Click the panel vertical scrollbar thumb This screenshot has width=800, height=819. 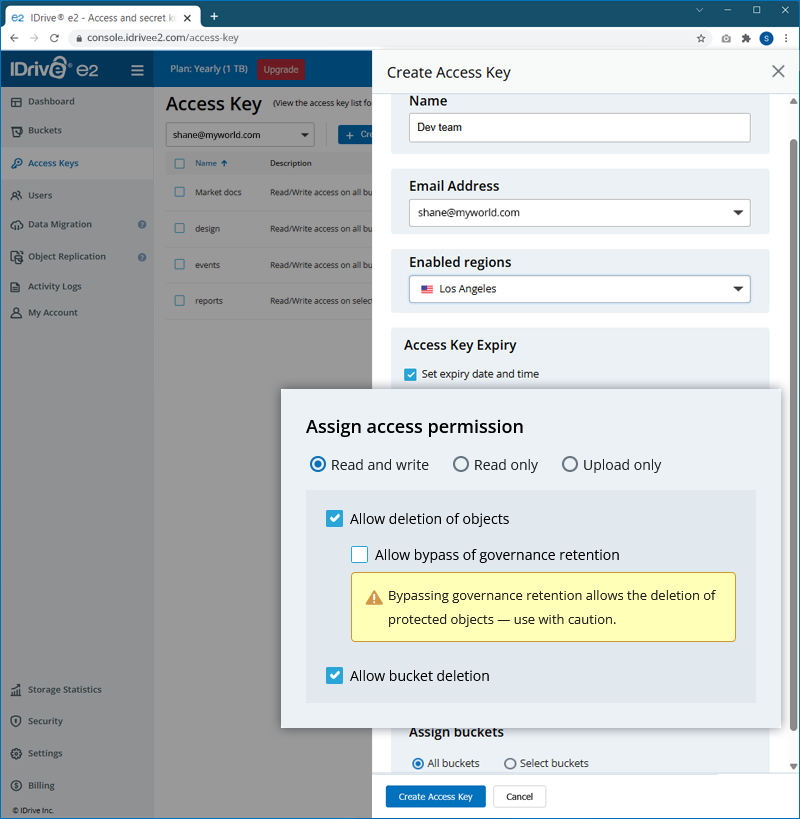[x=793, y=435]
